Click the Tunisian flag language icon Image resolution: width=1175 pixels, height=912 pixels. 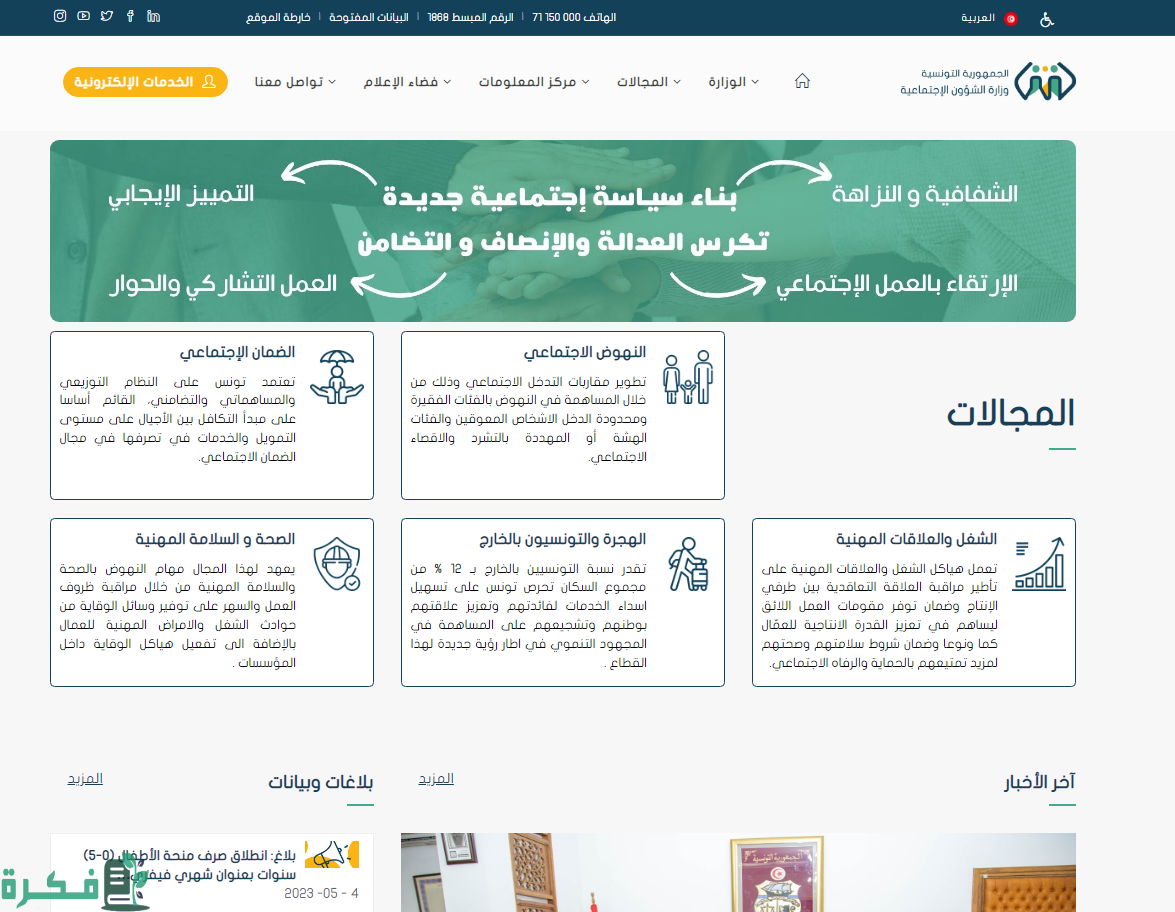click(x=1011, y=18)
